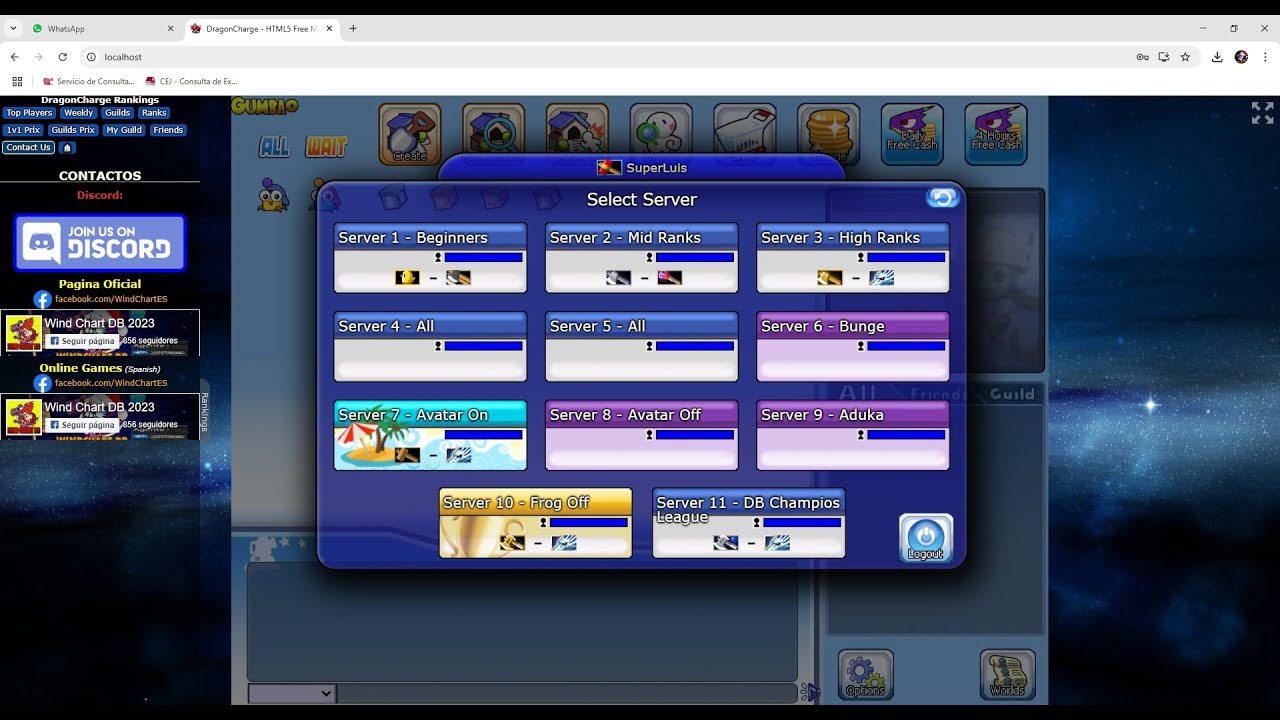Click the blue bird avatar icon
The image size is (1280, 720).
tap(272, 196)
